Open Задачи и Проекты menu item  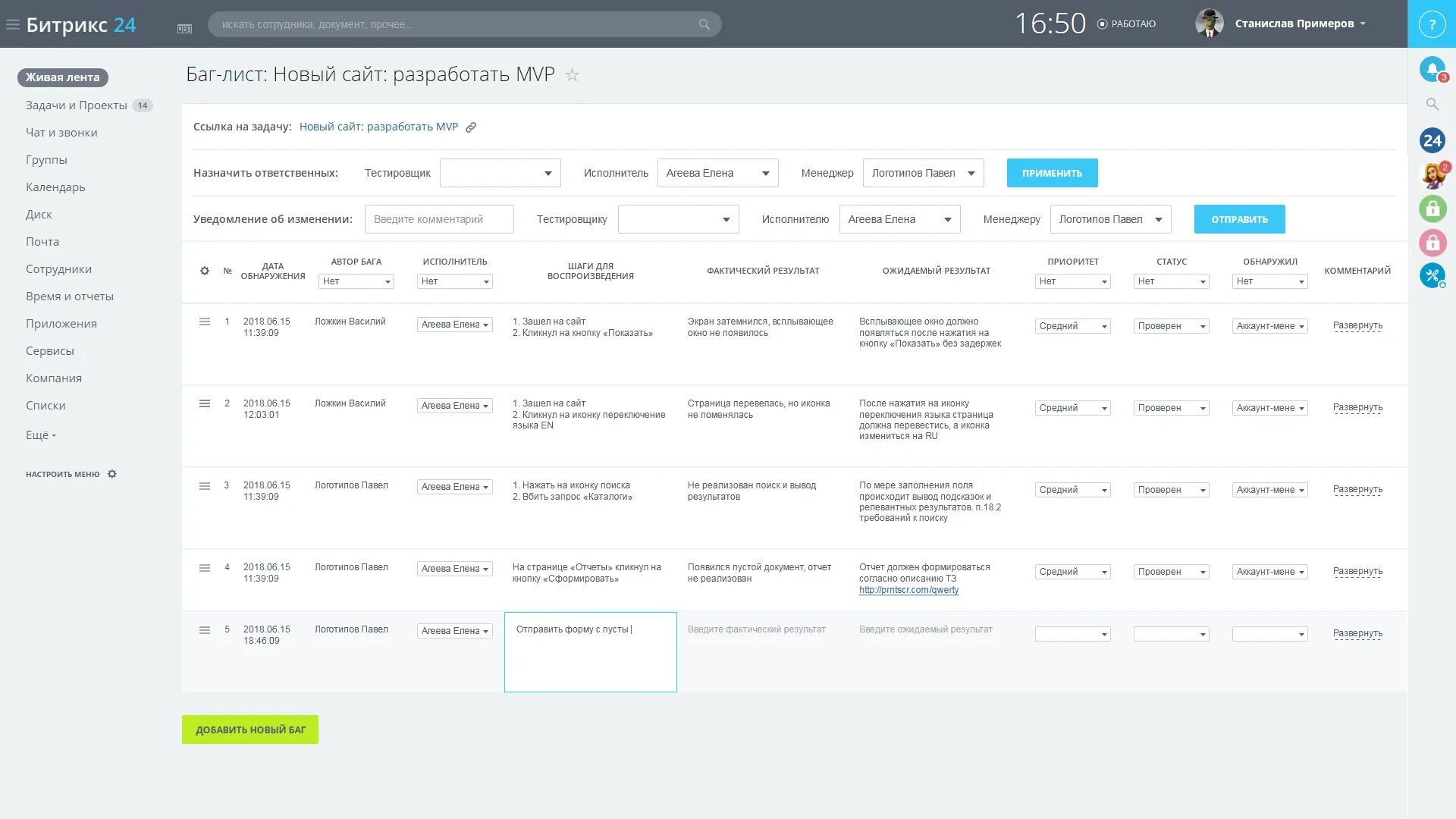(77, 105)
